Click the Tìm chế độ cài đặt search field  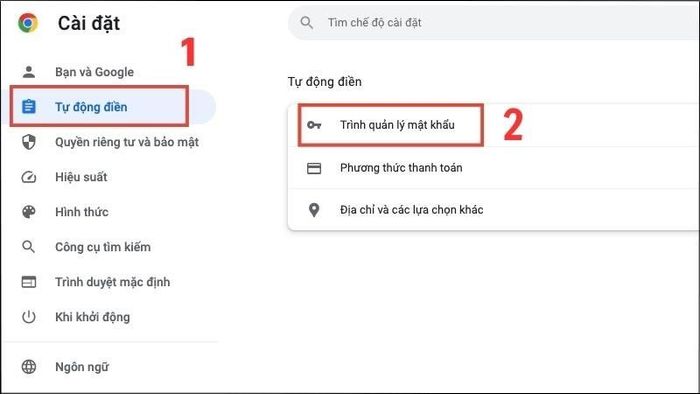coord(494,23)
